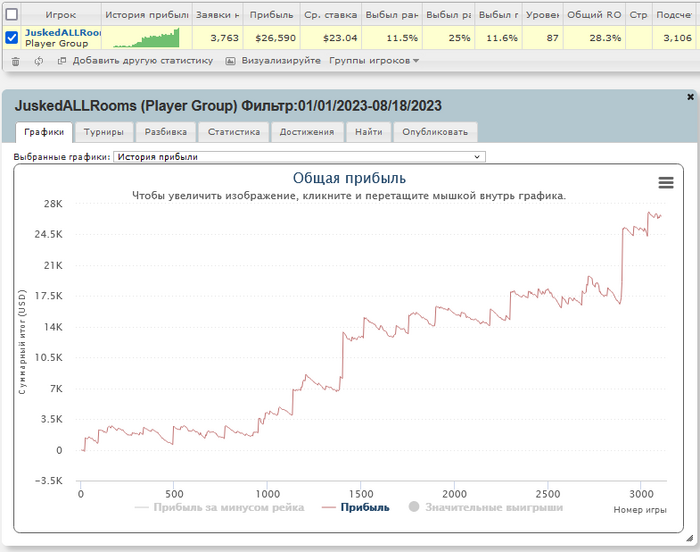Viewport: 700px width, 552px height.
Task: Sort by the Общий RO column header
Action: (594, 15)
